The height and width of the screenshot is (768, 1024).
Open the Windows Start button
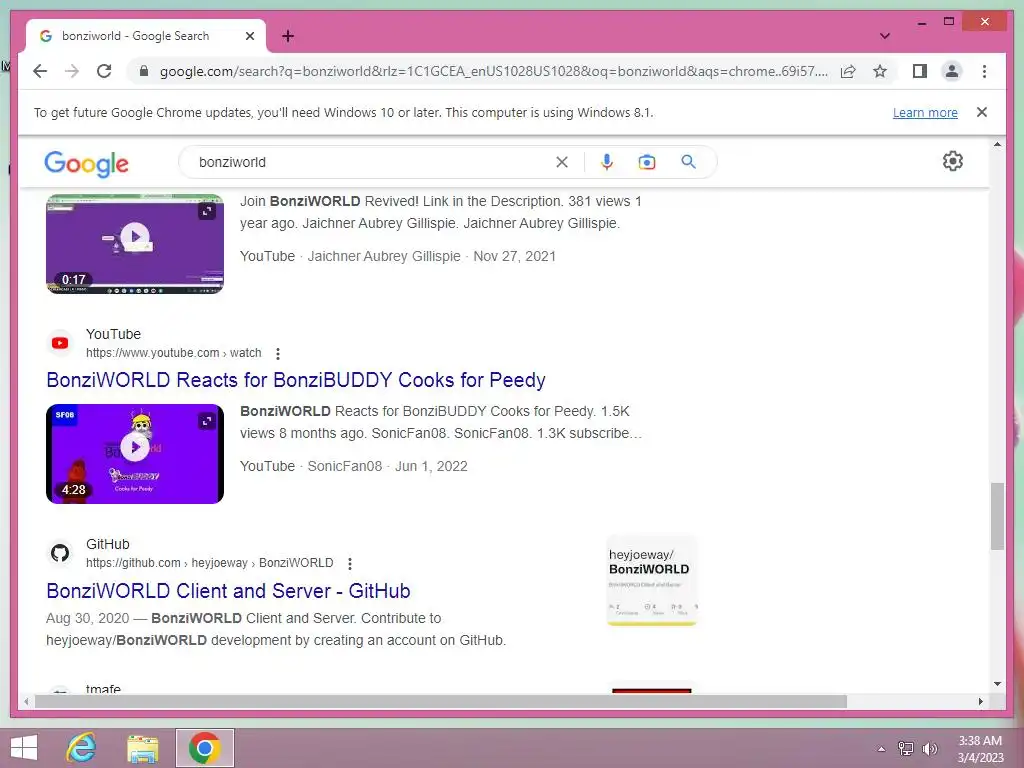(24, 748)
